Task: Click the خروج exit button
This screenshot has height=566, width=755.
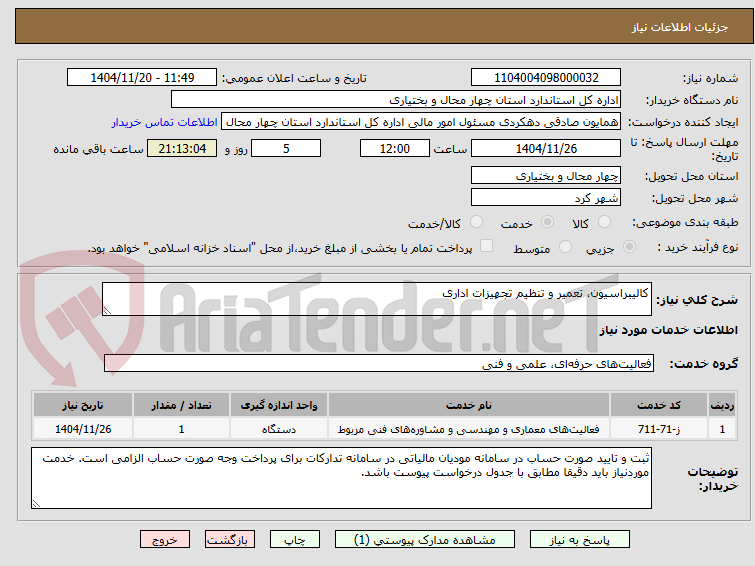Action: [x=165, y=540]
